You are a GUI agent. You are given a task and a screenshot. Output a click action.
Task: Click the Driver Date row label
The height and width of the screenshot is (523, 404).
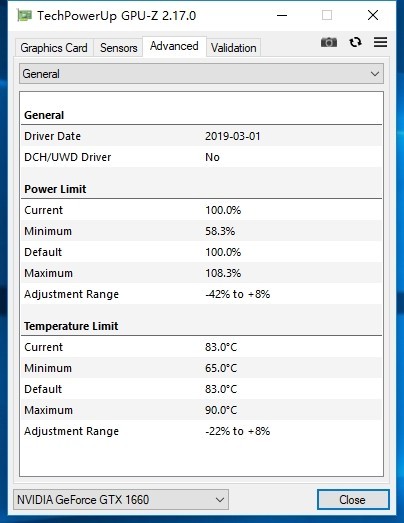pyautogui.click(x=52, y=136)
